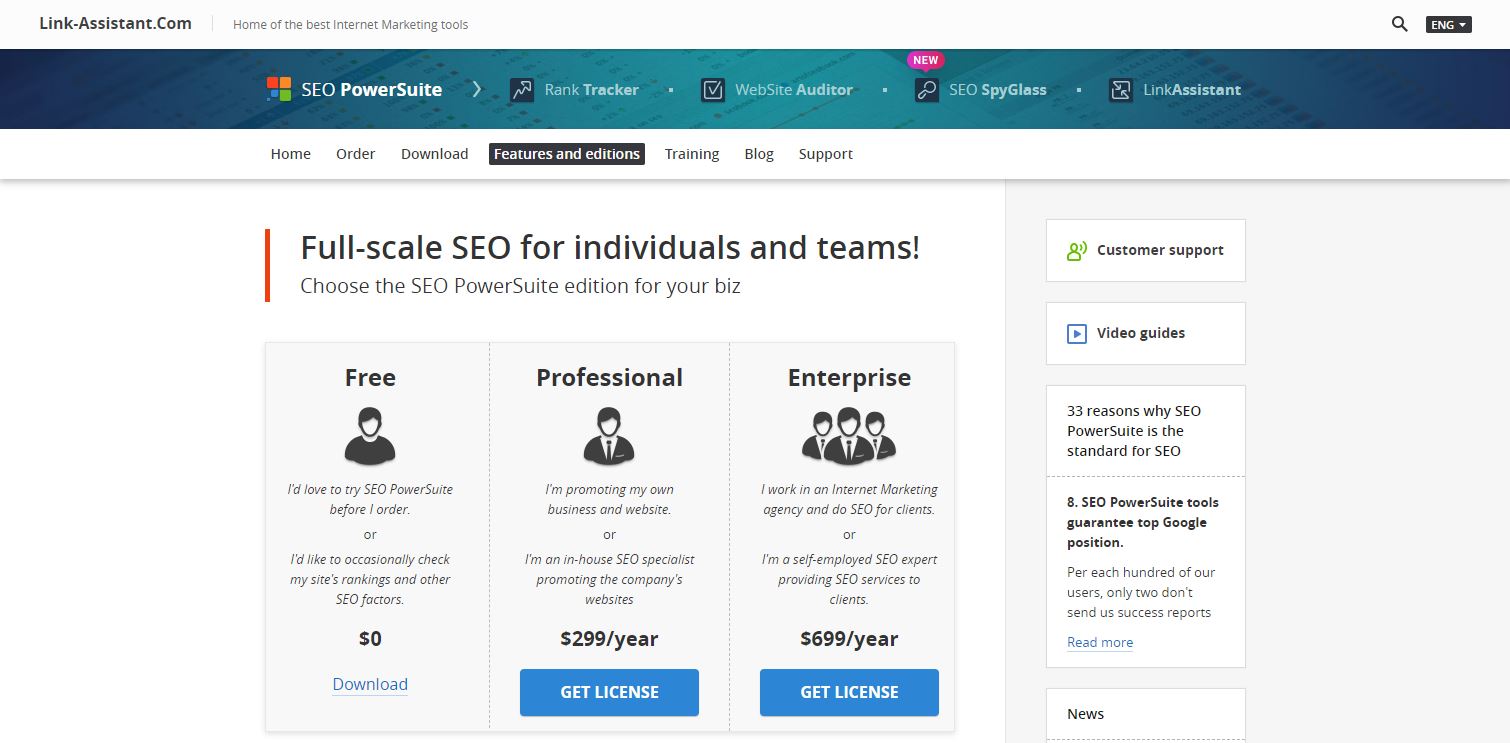
Task: Click the WebSite Auditor checkmark icon
Action: (x=712, y=90)
